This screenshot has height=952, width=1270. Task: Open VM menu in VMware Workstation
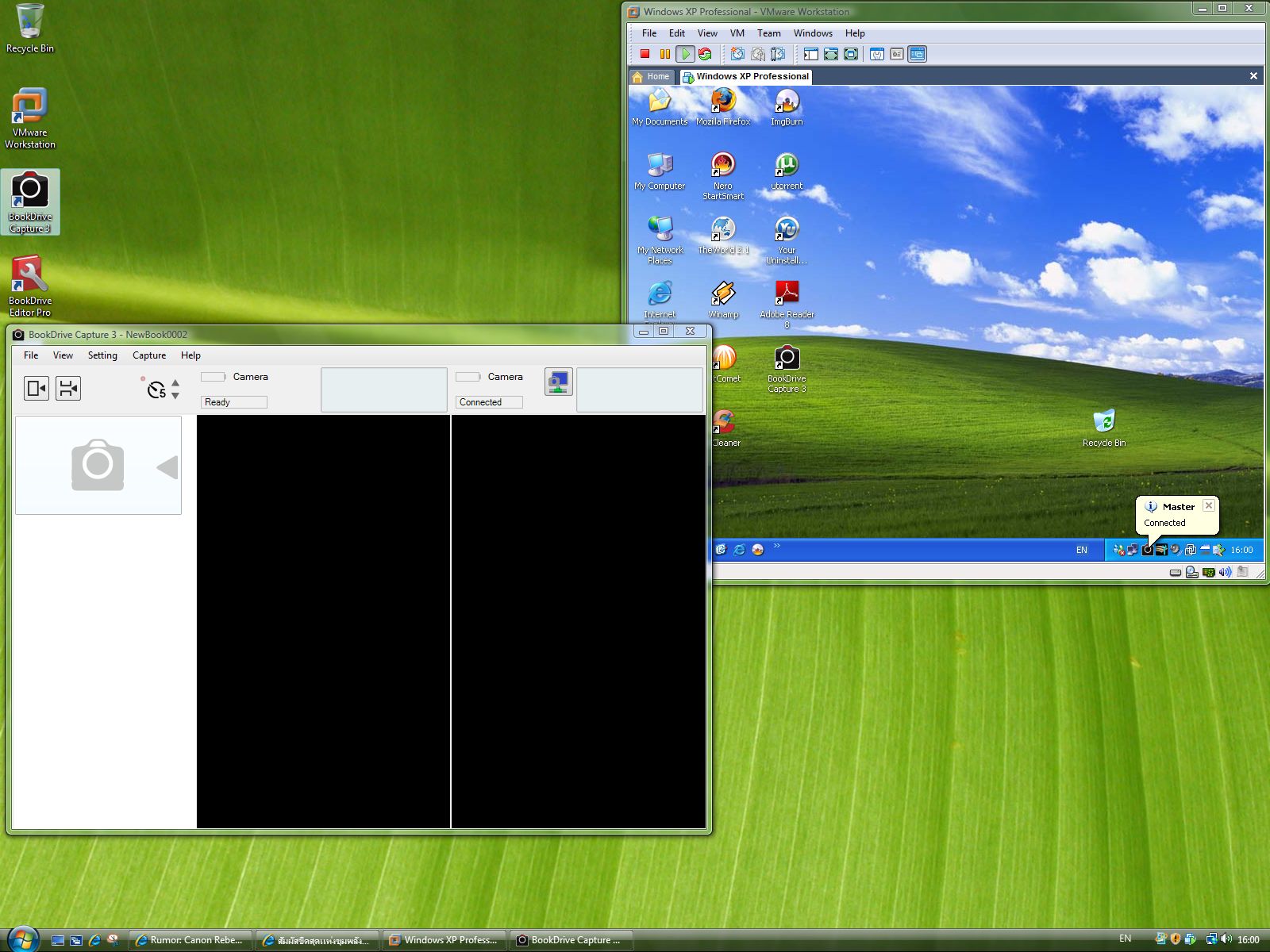737,33
